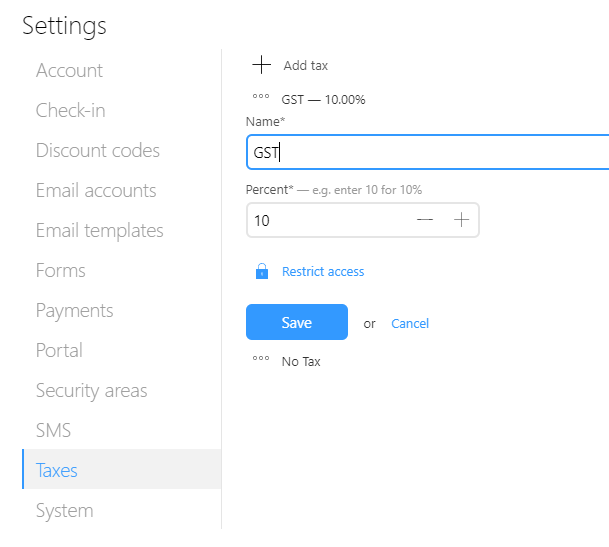Click the blue padlock Restrict access icon
The height and width of the screenshot is (547, 609).
coord(262,271)
